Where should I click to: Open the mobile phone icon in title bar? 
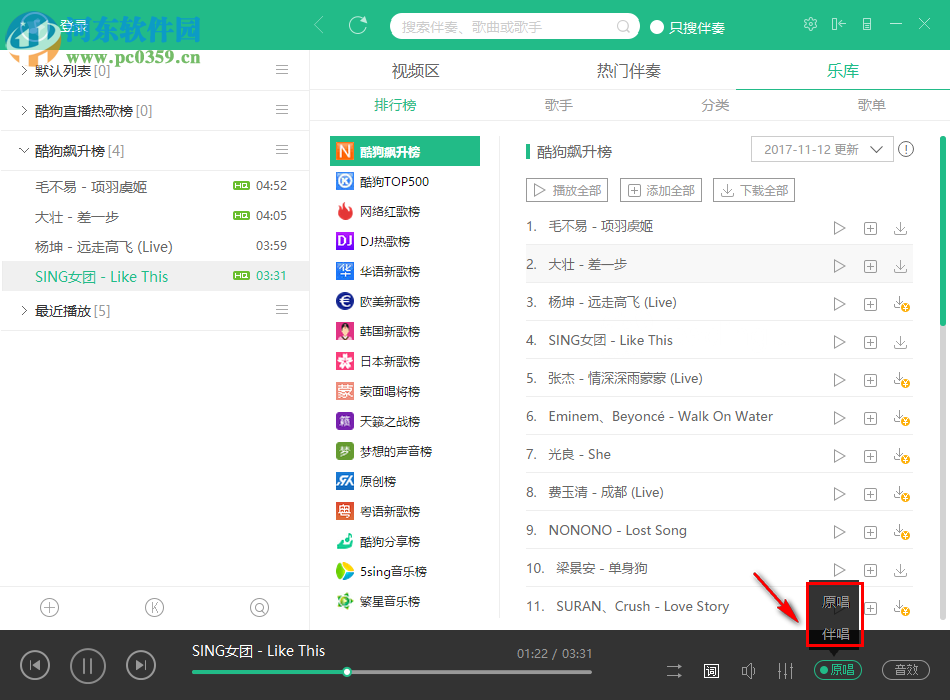pos(867,24)
